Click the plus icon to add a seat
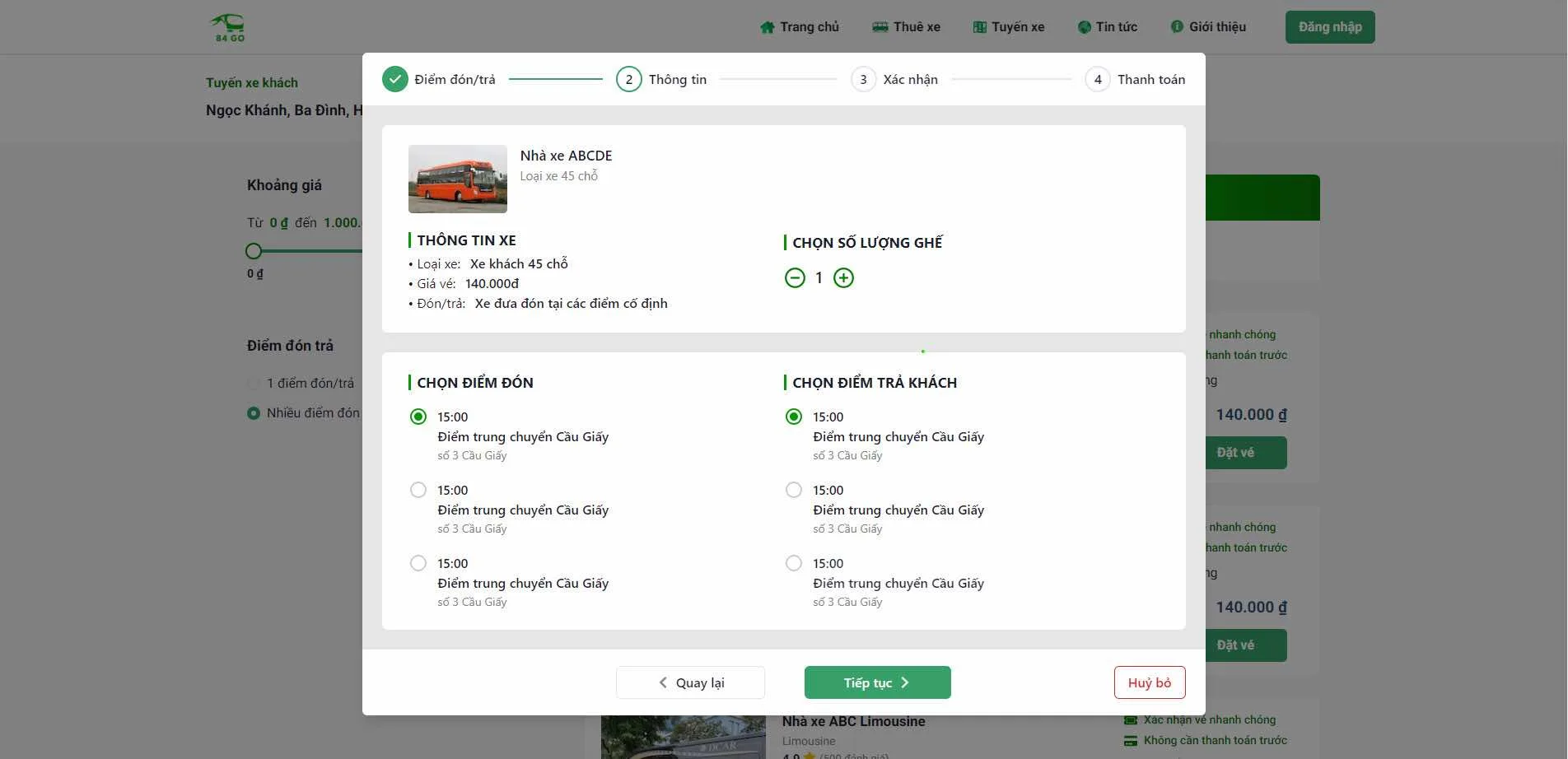This screenshot has width=1568, height=759. (843, 278)
